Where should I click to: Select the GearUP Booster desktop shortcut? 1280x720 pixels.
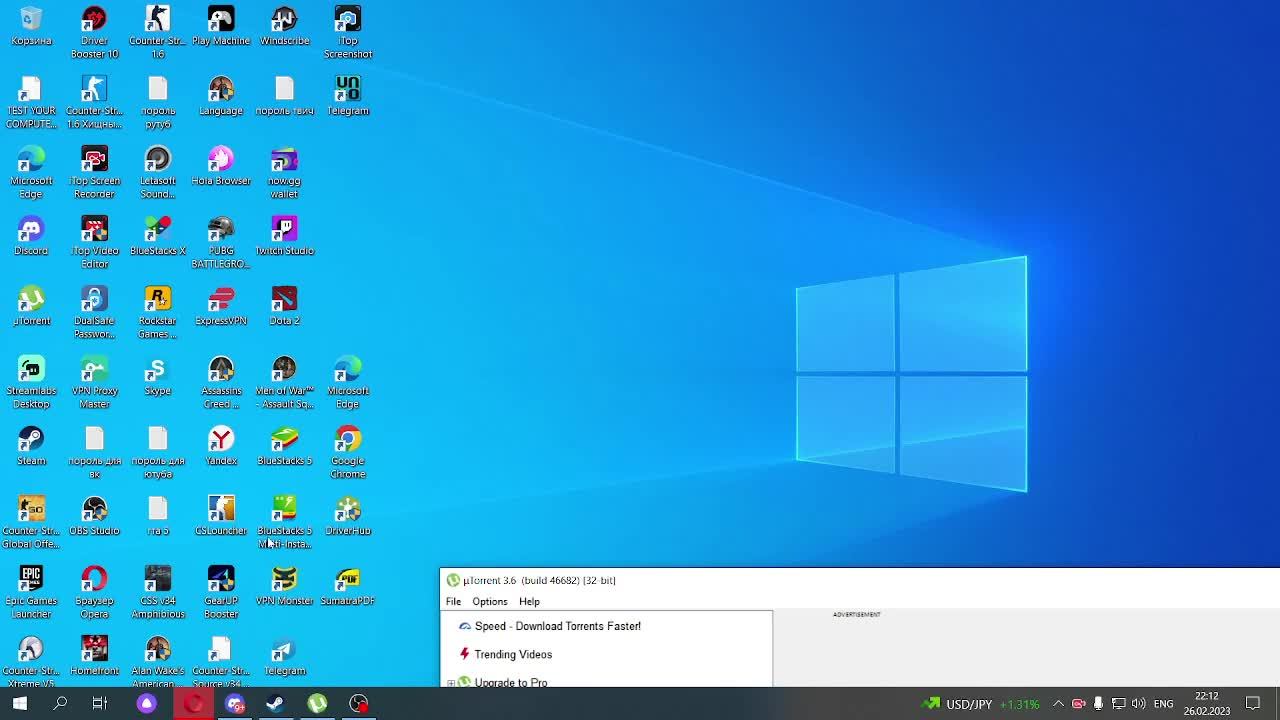[x=221, y=592]
